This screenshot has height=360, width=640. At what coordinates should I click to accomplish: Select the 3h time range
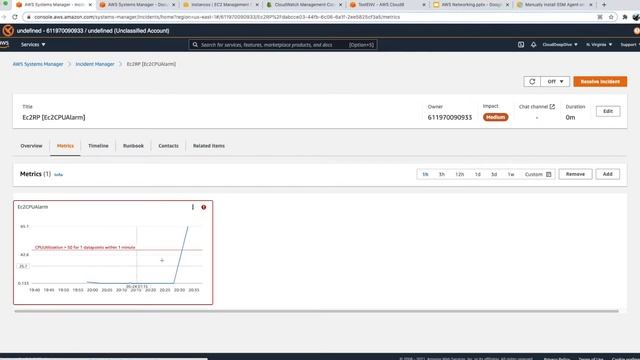tap(442, 174)
